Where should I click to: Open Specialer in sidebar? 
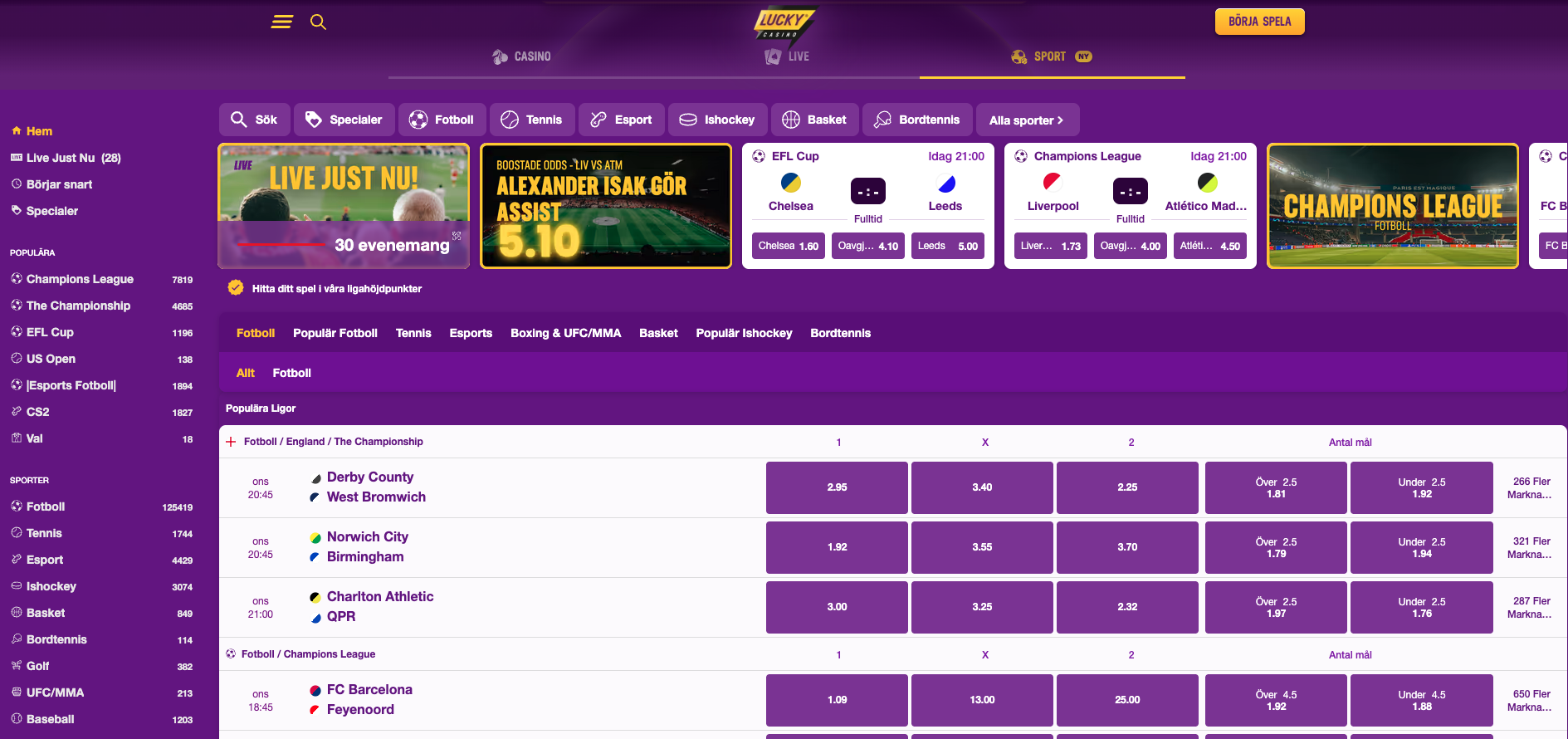(51, 211)
